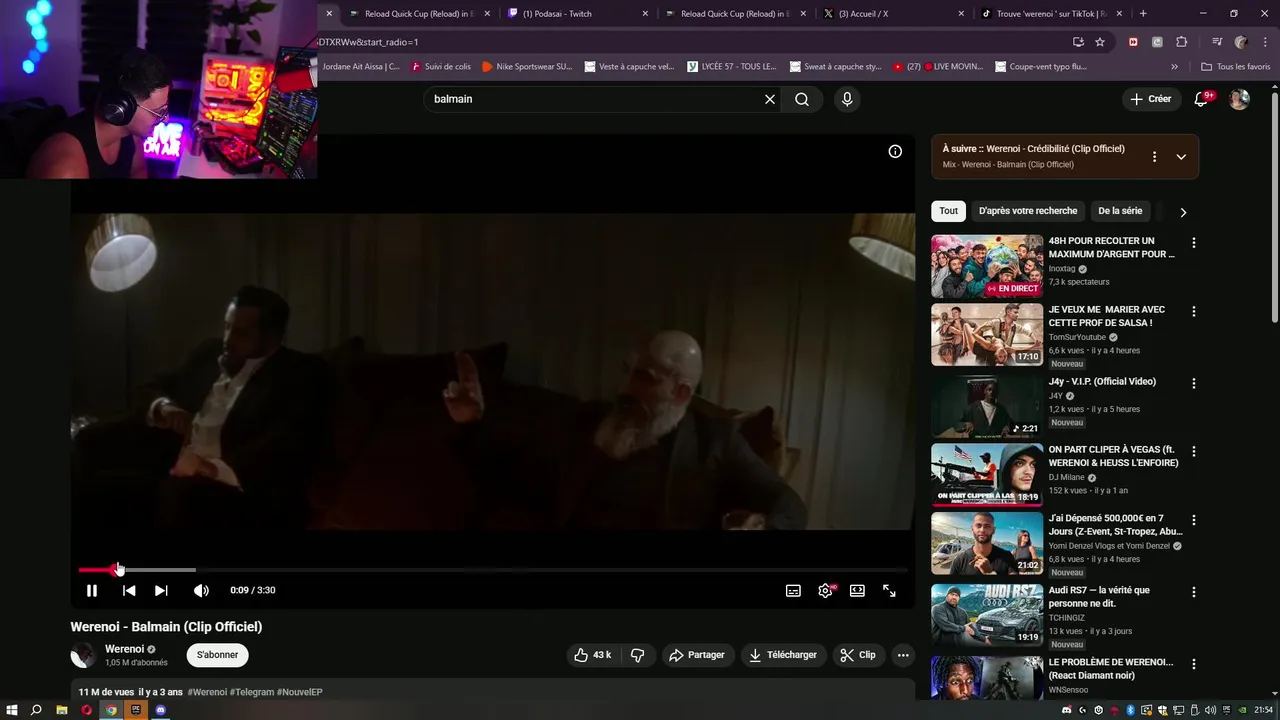
Task: Open J4y - V.I.P. video title
Action: click(x=1102, y=382)
